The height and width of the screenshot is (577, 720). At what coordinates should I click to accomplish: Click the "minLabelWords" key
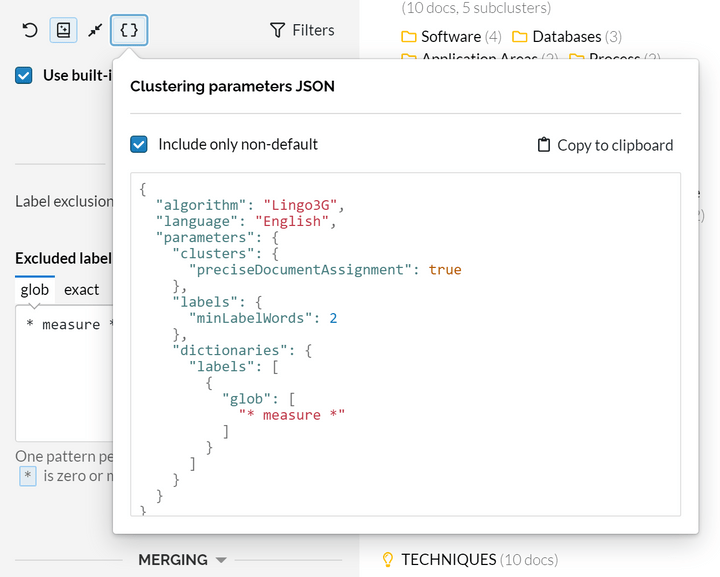(x=251, y=318)
